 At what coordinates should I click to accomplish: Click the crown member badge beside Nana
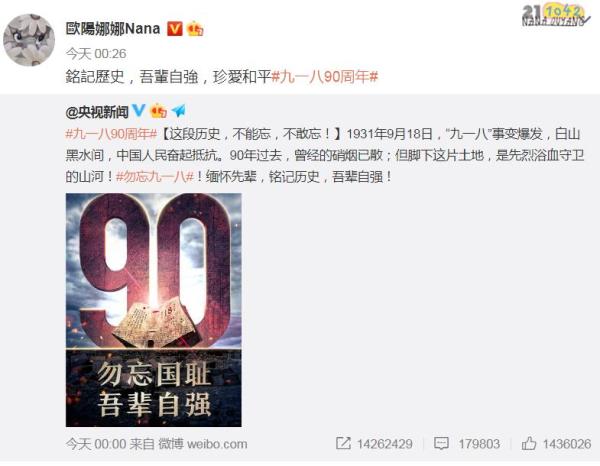195,29
